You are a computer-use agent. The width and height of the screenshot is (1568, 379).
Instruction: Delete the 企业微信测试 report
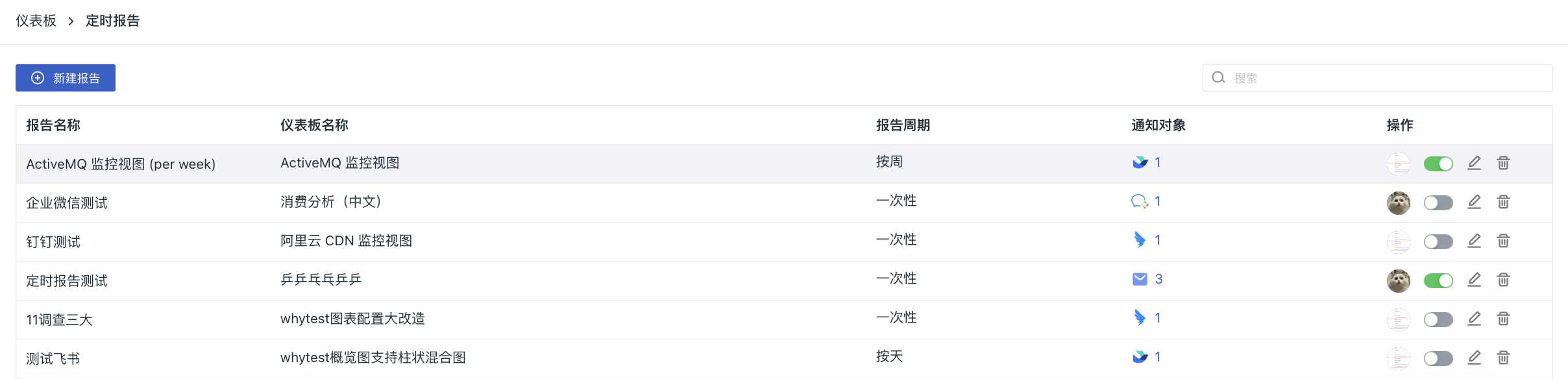(1503, 202)
